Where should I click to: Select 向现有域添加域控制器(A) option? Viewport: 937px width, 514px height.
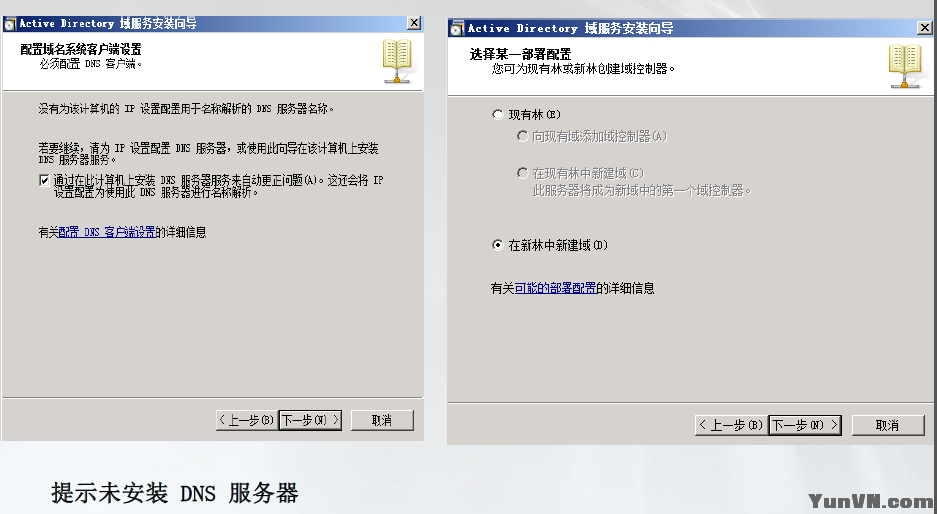tap(522, 136)
